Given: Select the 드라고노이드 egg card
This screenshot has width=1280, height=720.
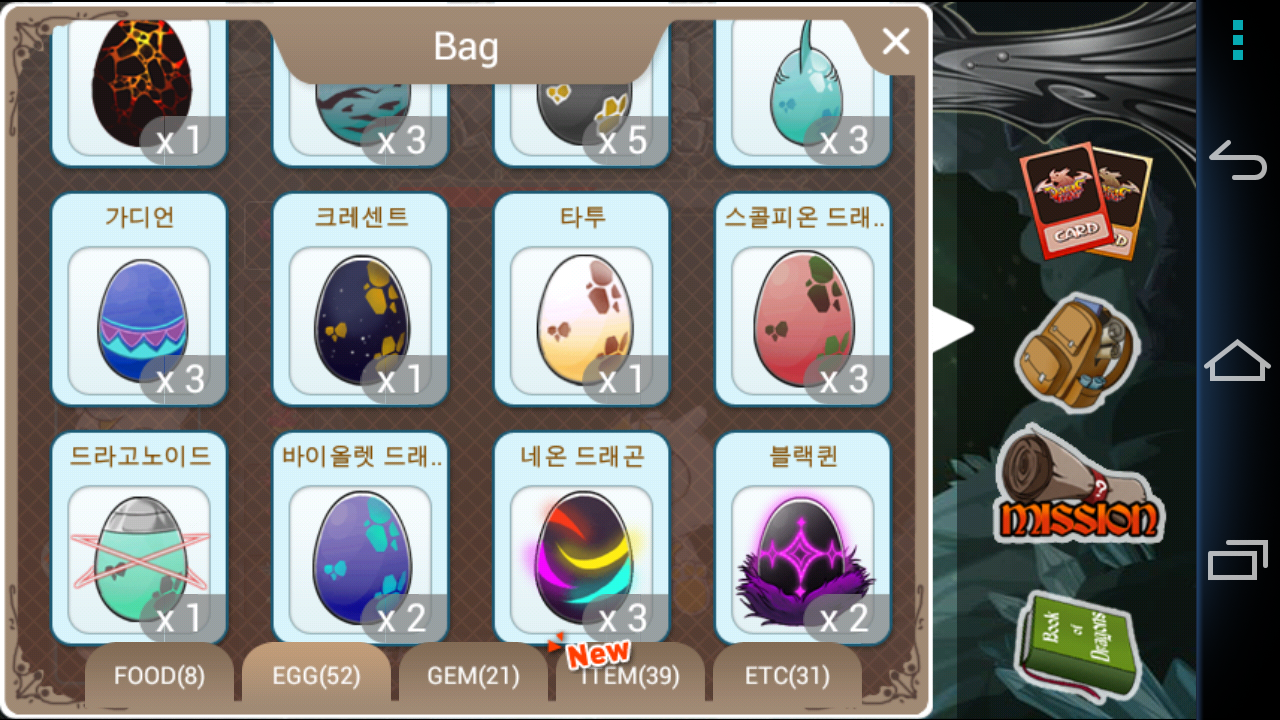Looking at the screenshot, I should (x=139, y=539).
